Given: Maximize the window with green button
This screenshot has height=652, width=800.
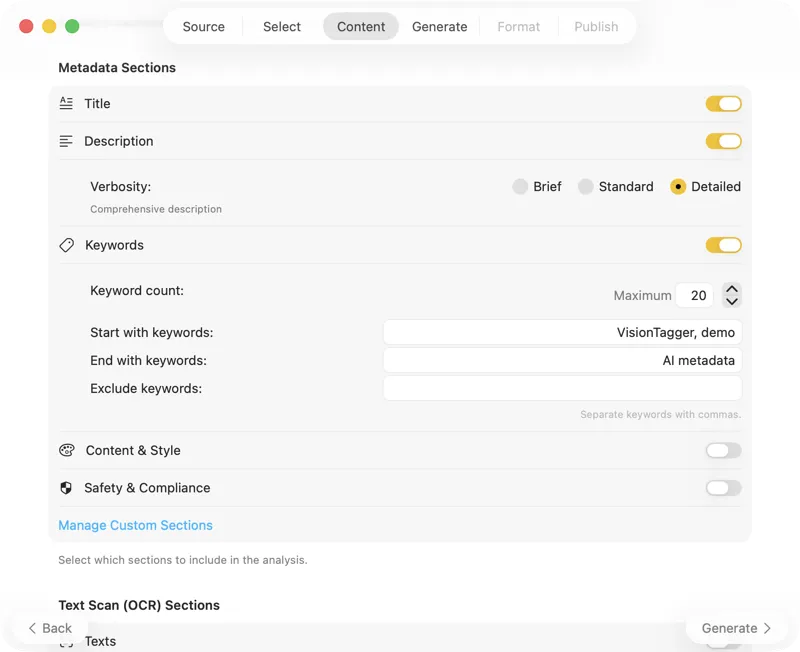Looking at the screenshot, I should (x=72, y=26).
